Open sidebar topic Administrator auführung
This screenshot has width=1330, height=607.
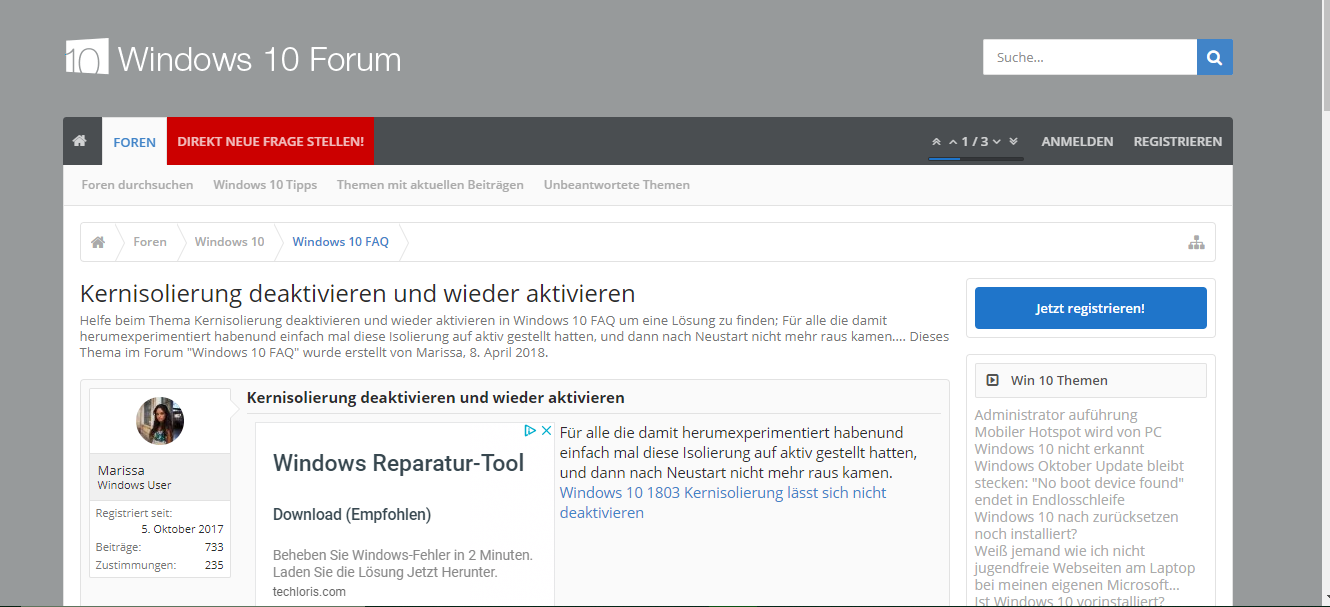coord(1056,415)
